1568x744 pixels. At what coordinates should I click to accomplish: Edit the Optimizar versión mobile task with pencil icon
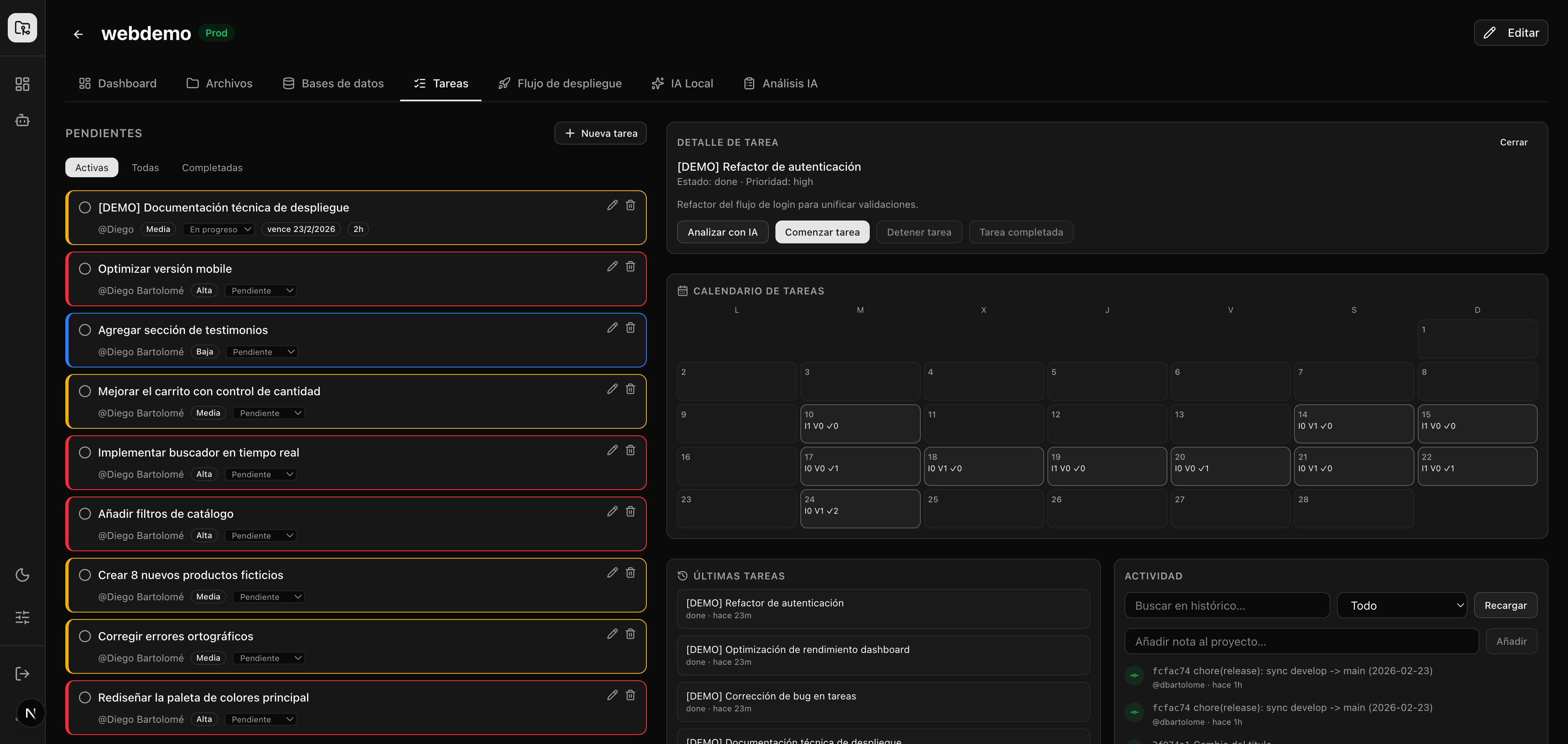click(612, 267)
